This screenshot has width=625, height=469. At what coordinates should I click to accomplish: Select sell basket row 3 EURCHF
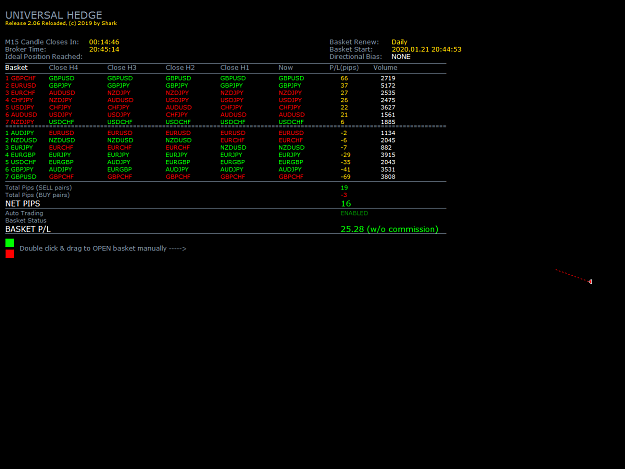pos(20,92)
